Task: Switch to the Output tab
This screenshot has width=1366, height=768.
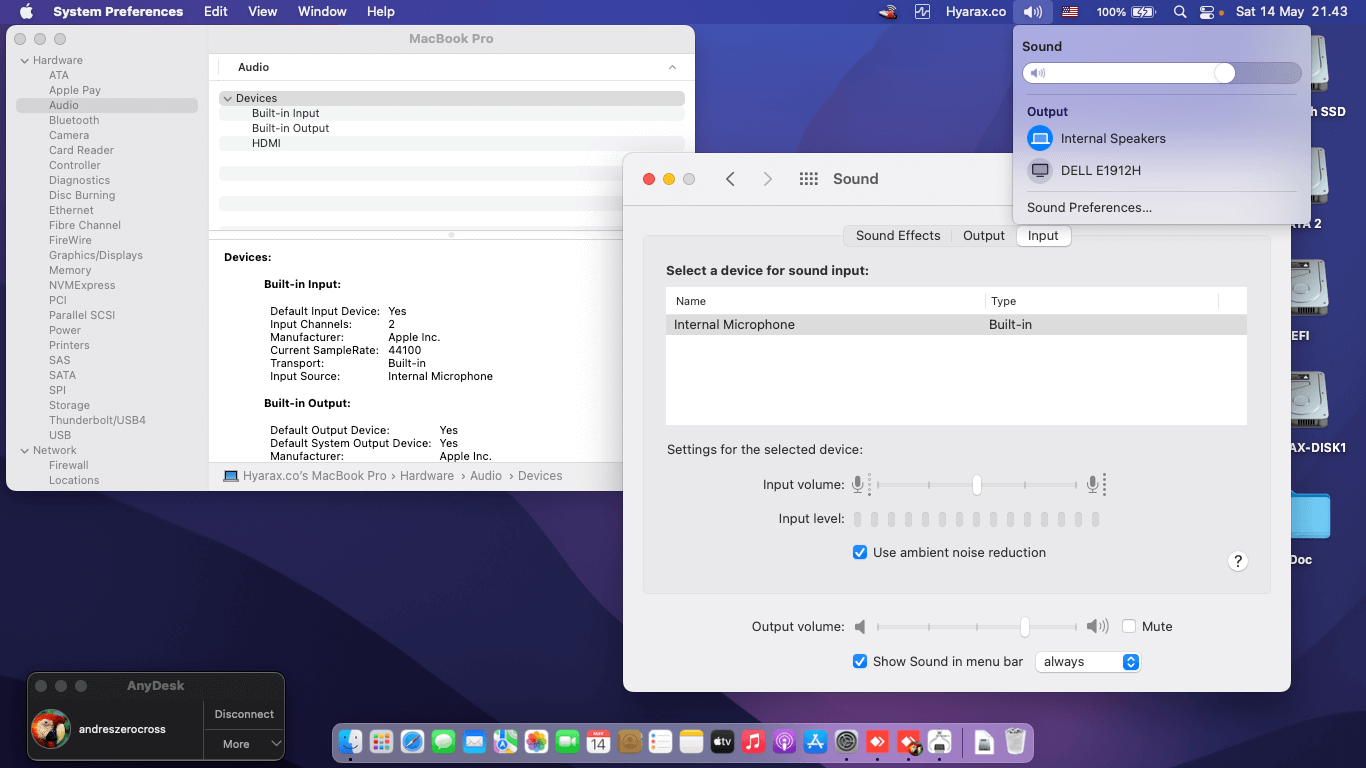Action: 984,236
